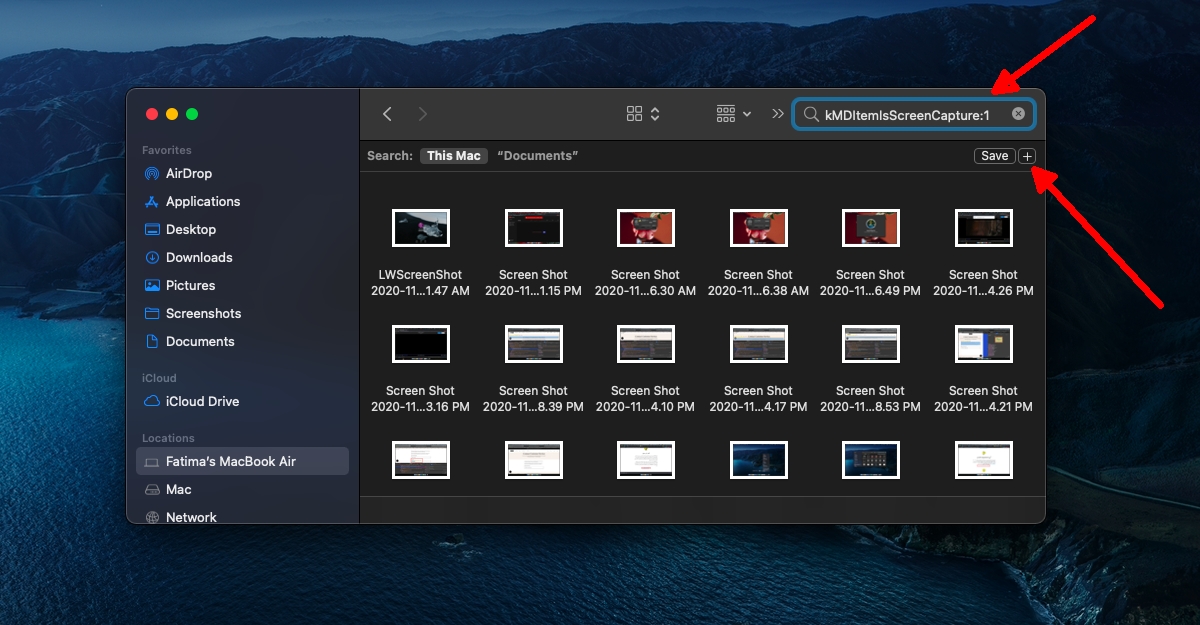Click the forward navigation arrow
The image size is (1200, 625).
[x=423, y=114]
